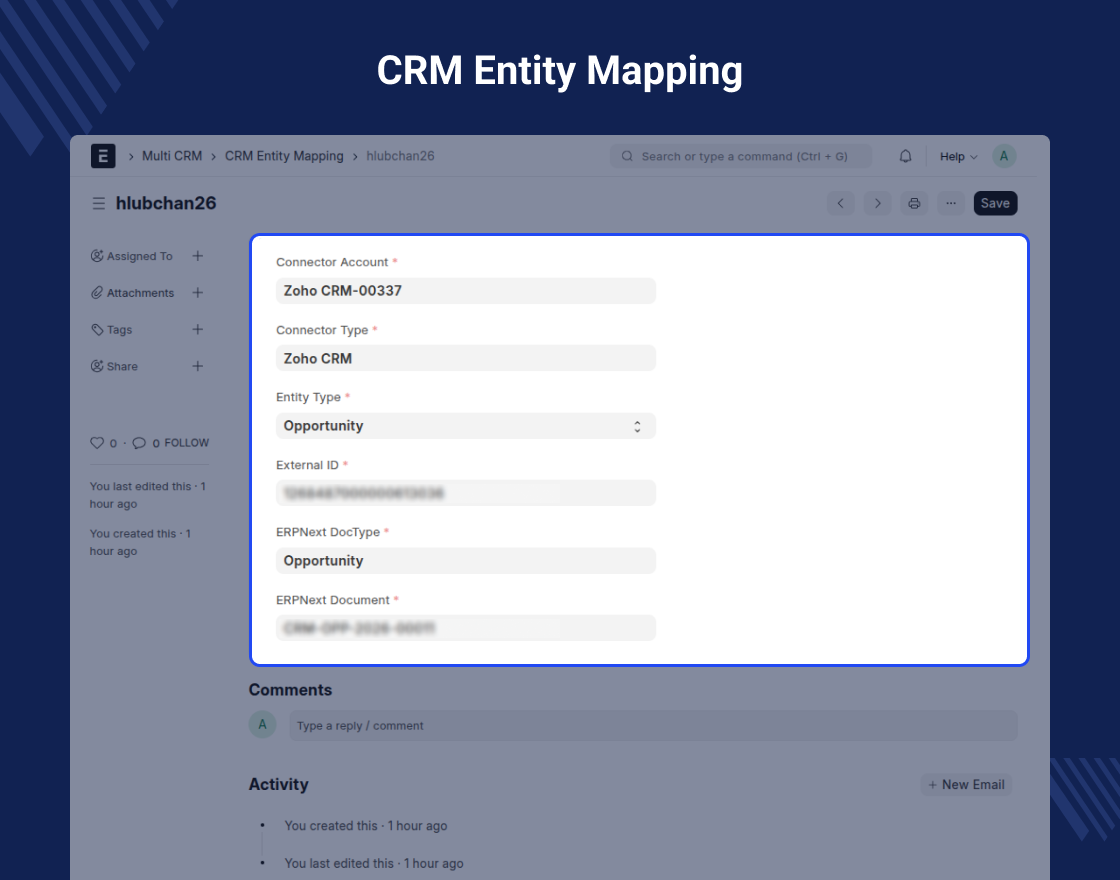Click the search magnifier icon in search bar
The width and height of the screenshot is (1120, 880).
coord(627,156)
